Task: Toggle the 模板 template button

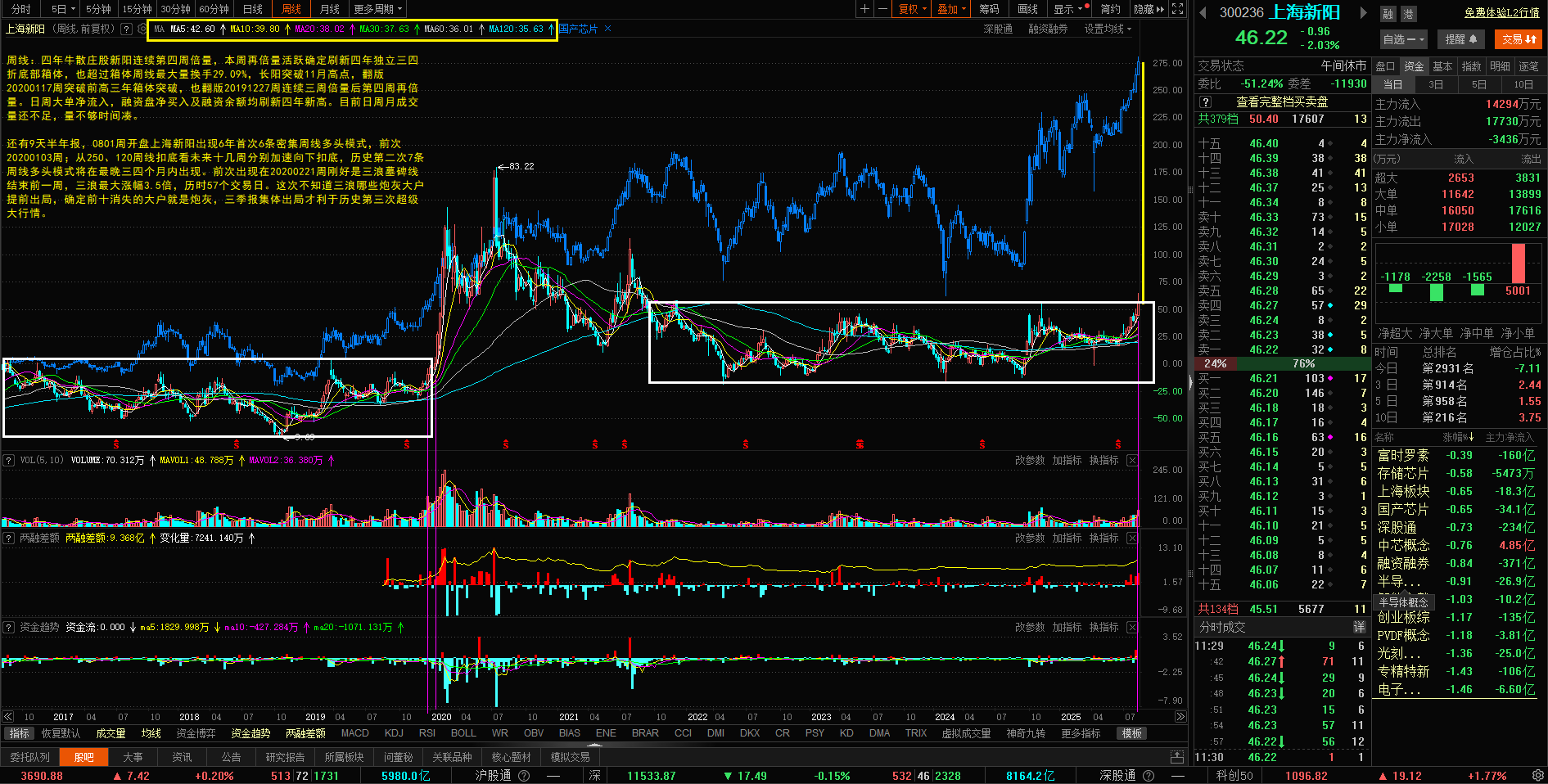Action: (x=1132, y=733)
